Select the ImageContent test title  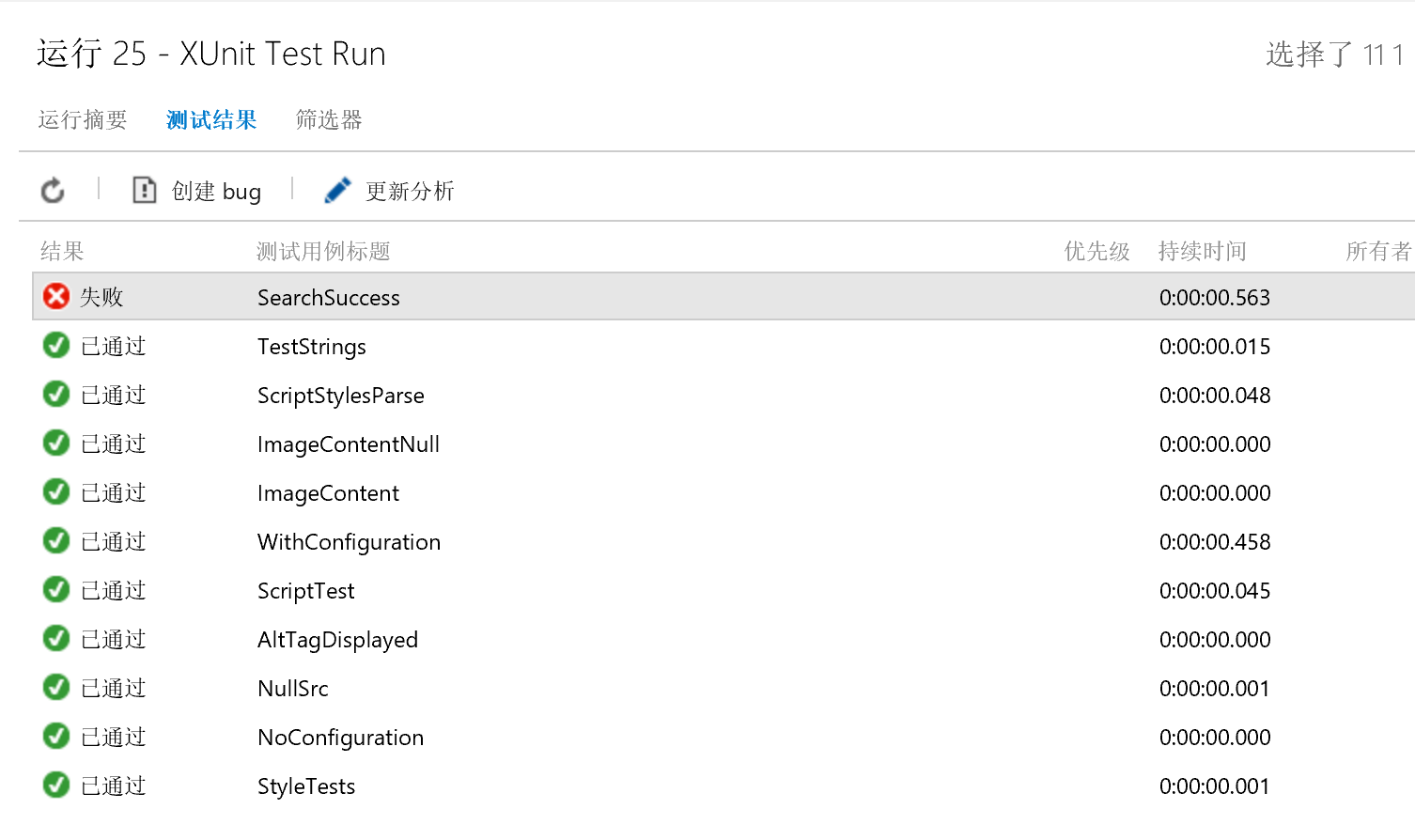tap(328, 493)
